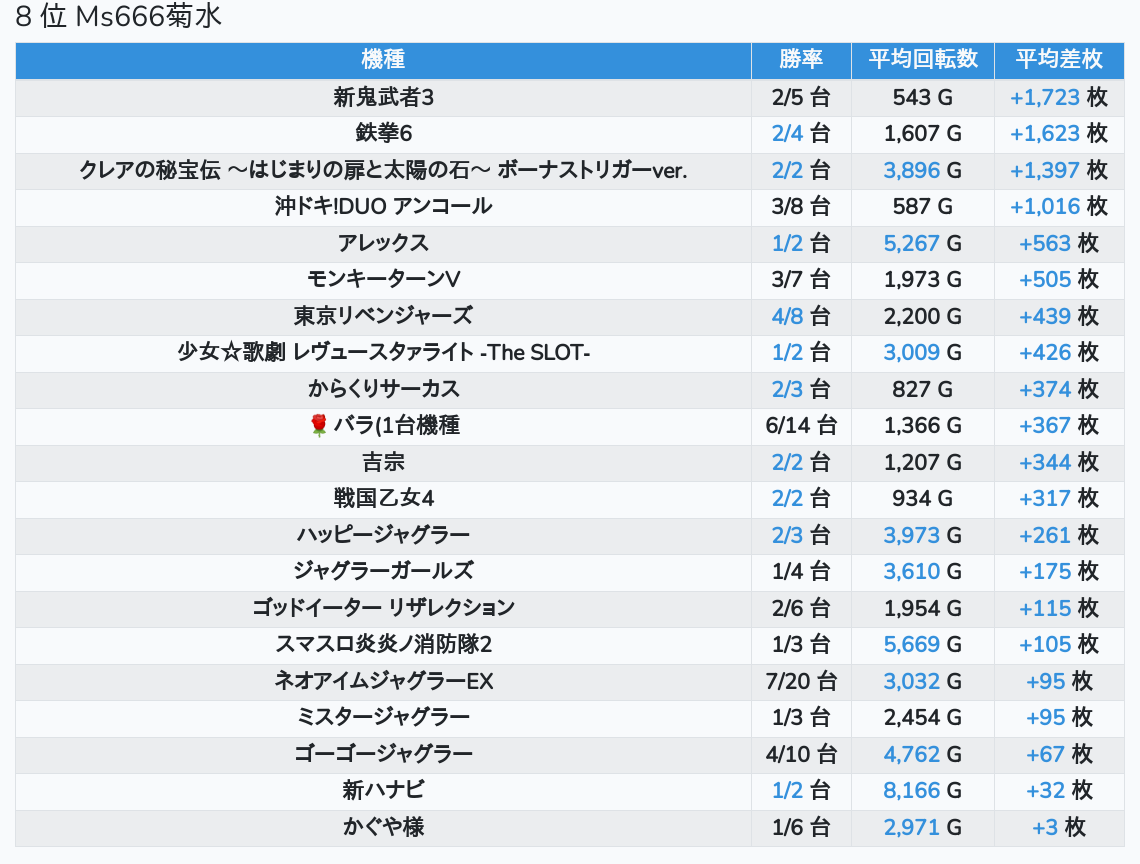This screenshot has height=864, width=1140.
Task: Open the からくりサーカス entry
Action: [x=383, y=389]
